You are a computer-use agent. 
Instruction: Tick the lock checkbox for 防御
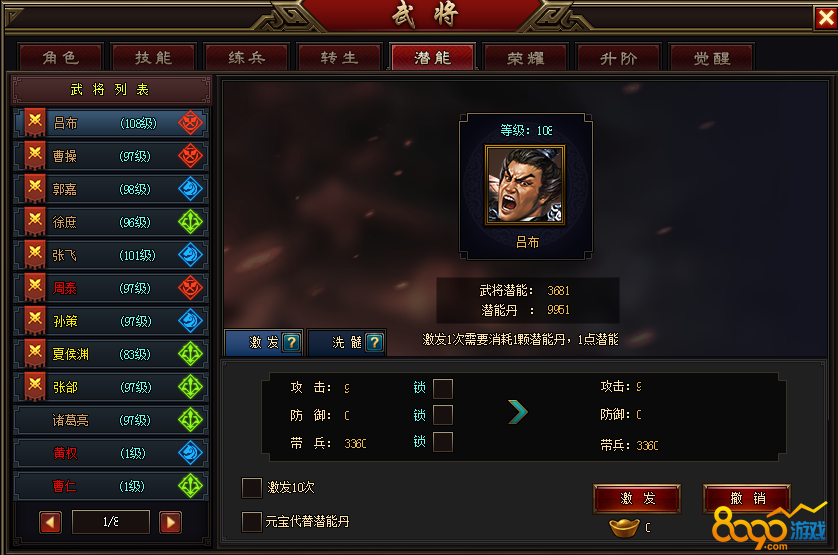[443, 415]
